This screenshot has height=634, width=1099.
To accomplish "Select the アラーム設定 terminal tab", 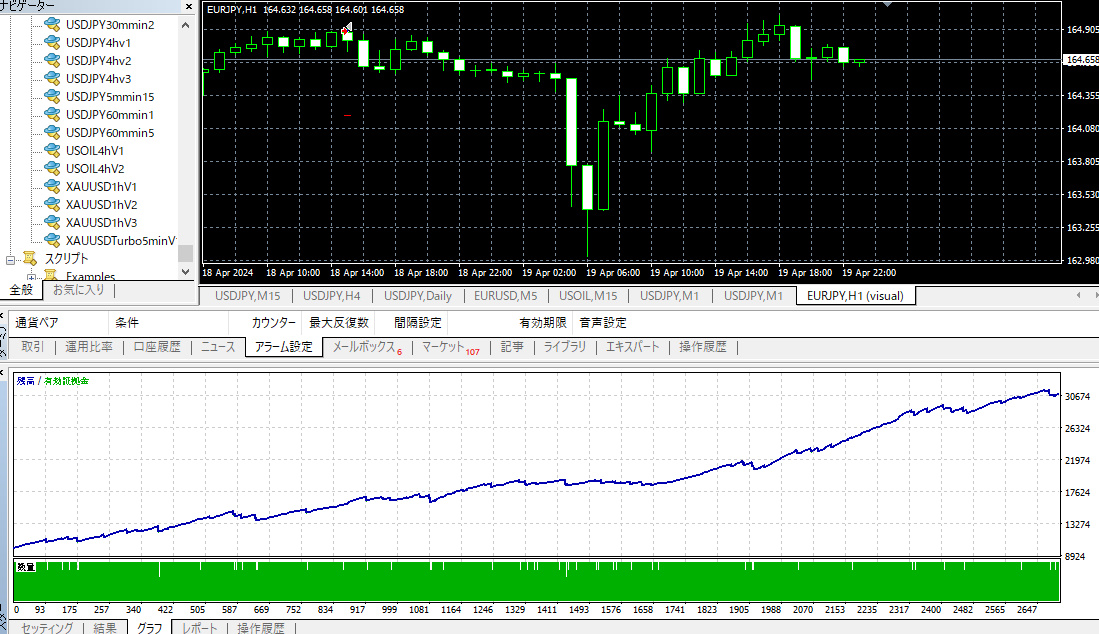I will point(284,347).
